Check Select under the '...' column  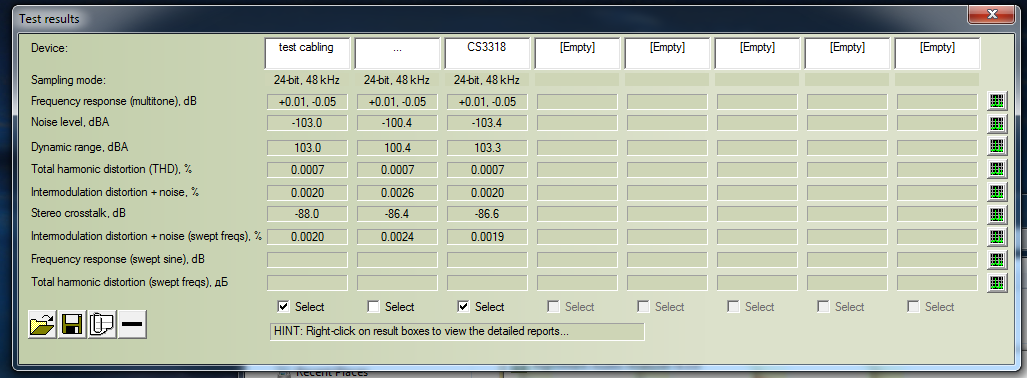click(373, 307)
